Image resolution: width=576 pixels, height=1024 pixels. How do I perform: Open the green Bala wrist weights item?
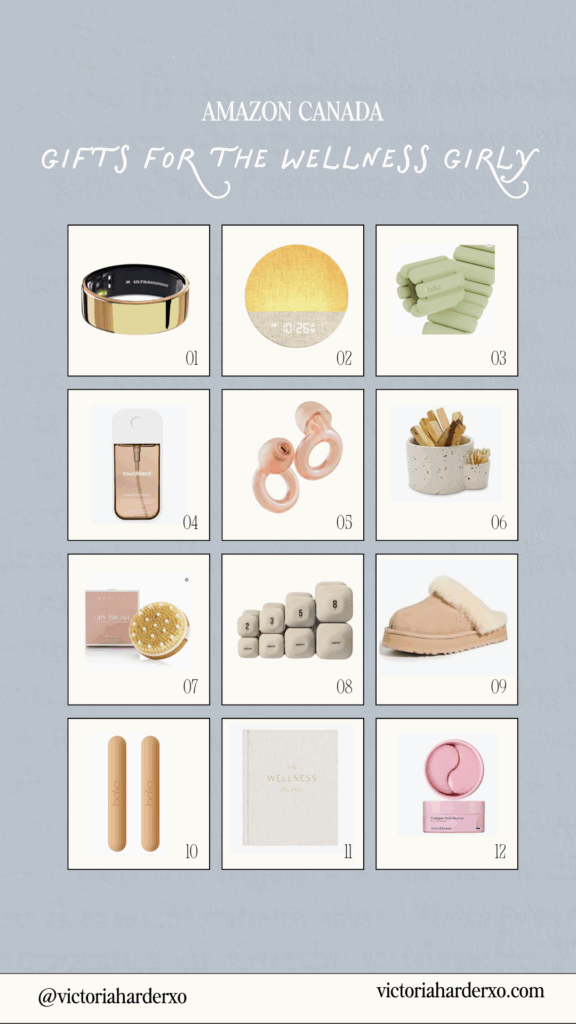coord(445,289)
